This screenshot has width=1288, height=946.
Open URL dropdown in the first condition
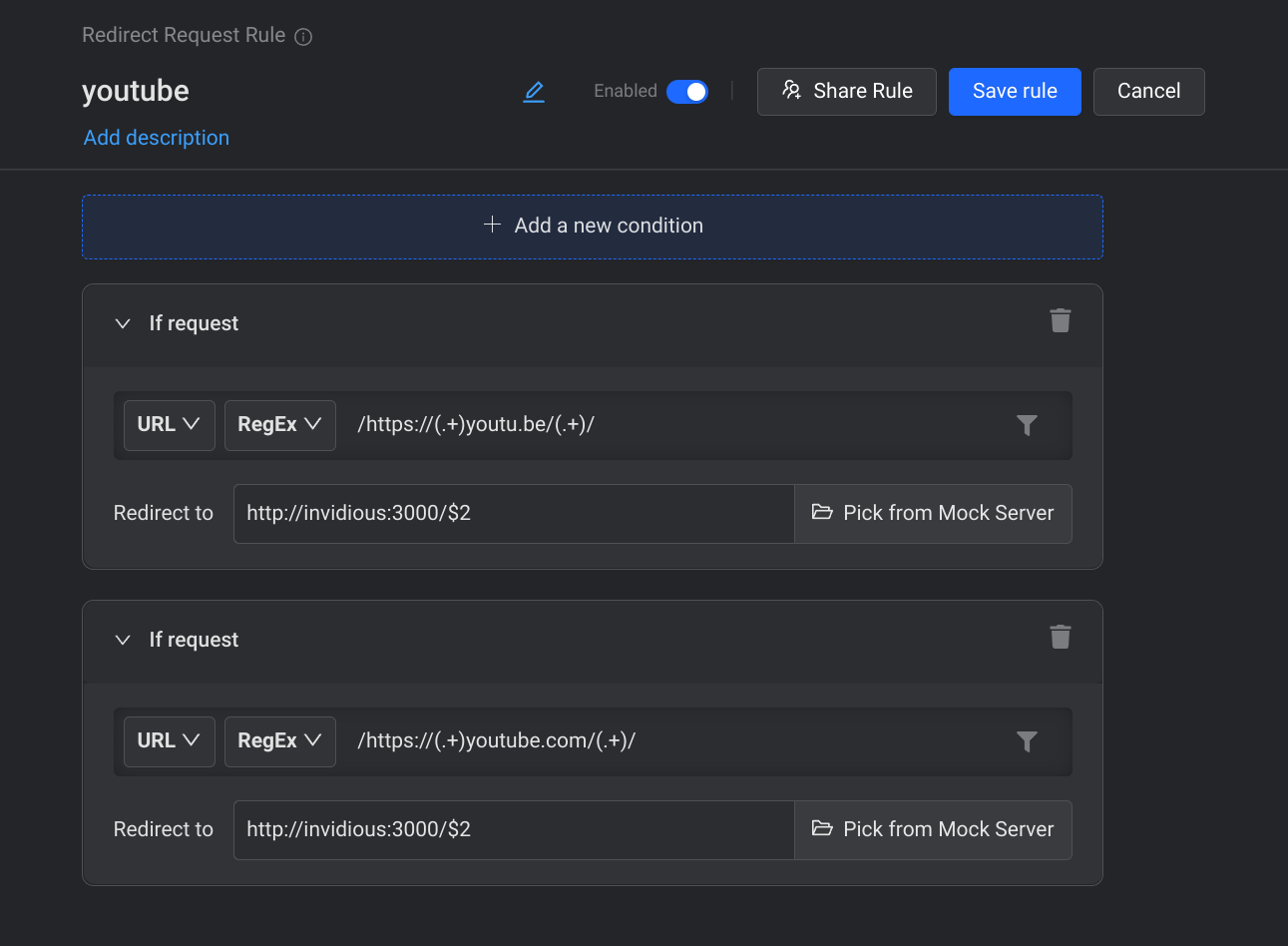point(169,425)
